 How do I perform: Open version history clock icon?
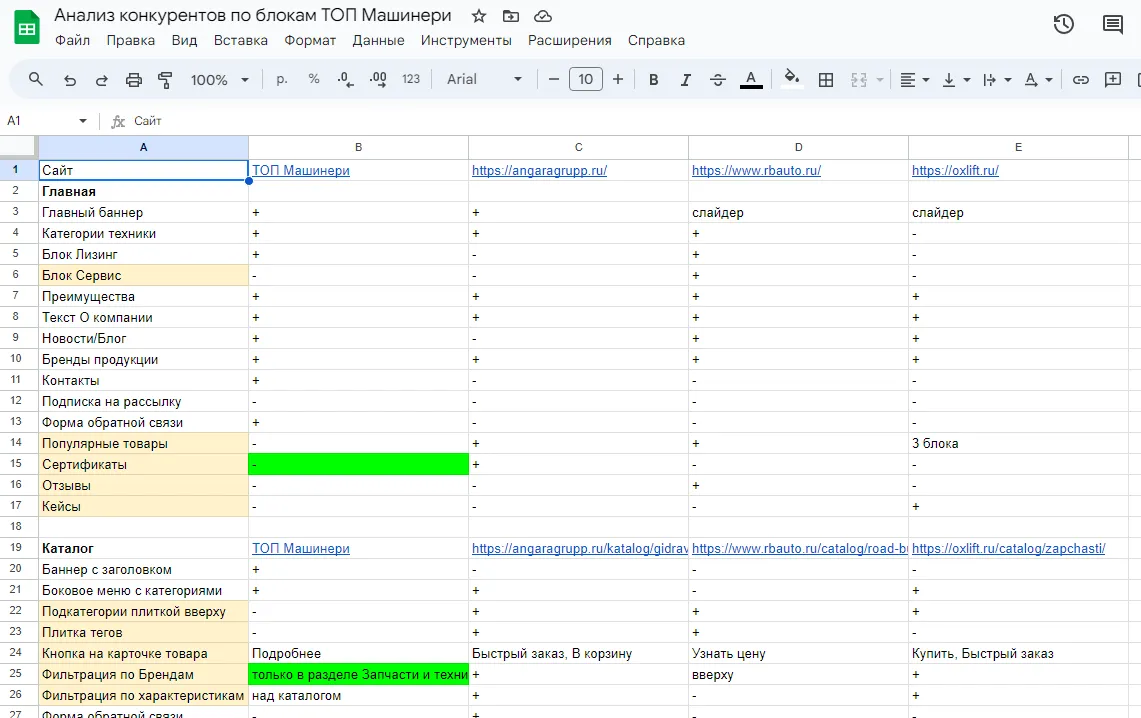tap(1064, 24)
